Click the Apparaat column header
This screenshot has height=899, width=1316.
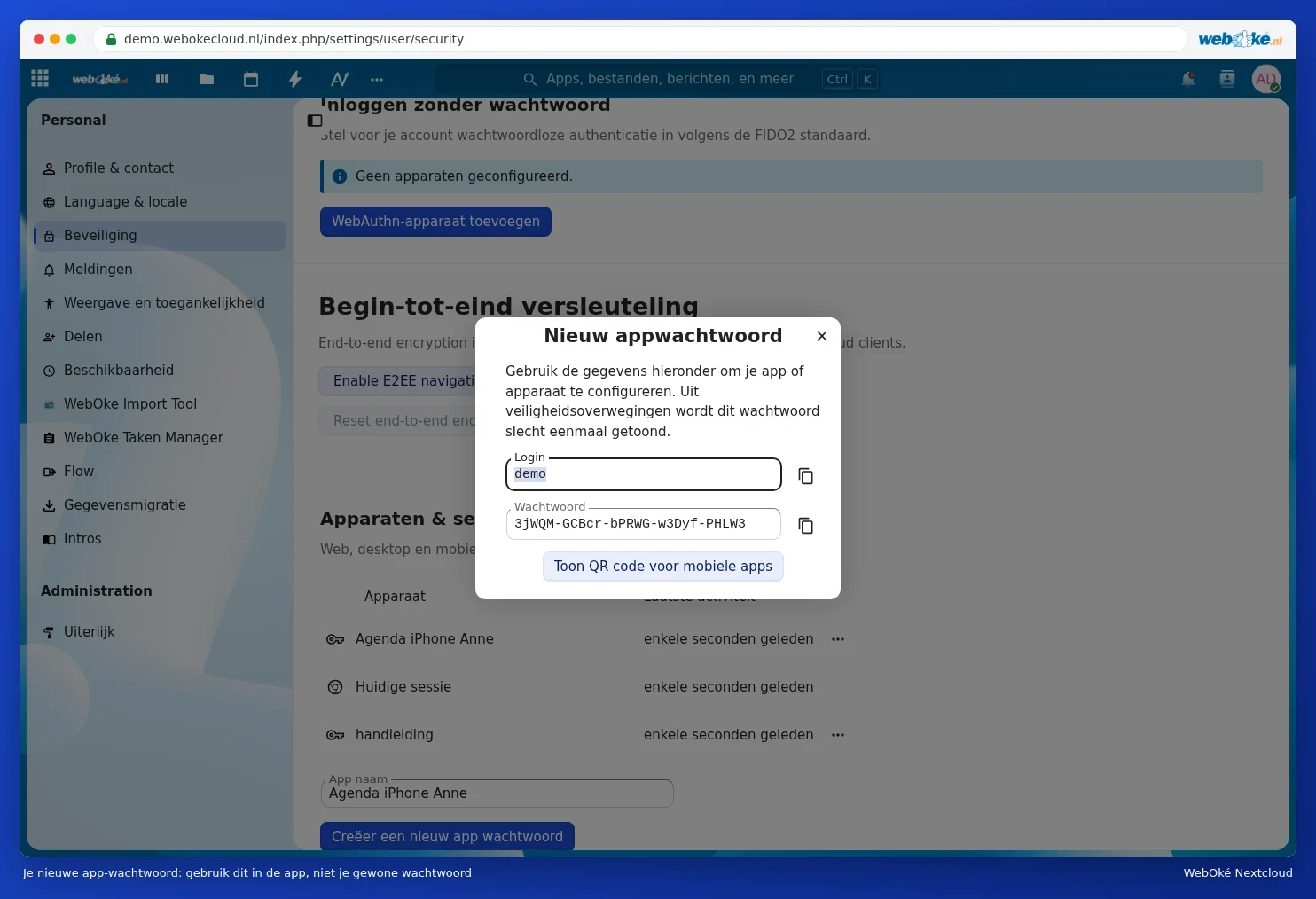coord(395,597)
